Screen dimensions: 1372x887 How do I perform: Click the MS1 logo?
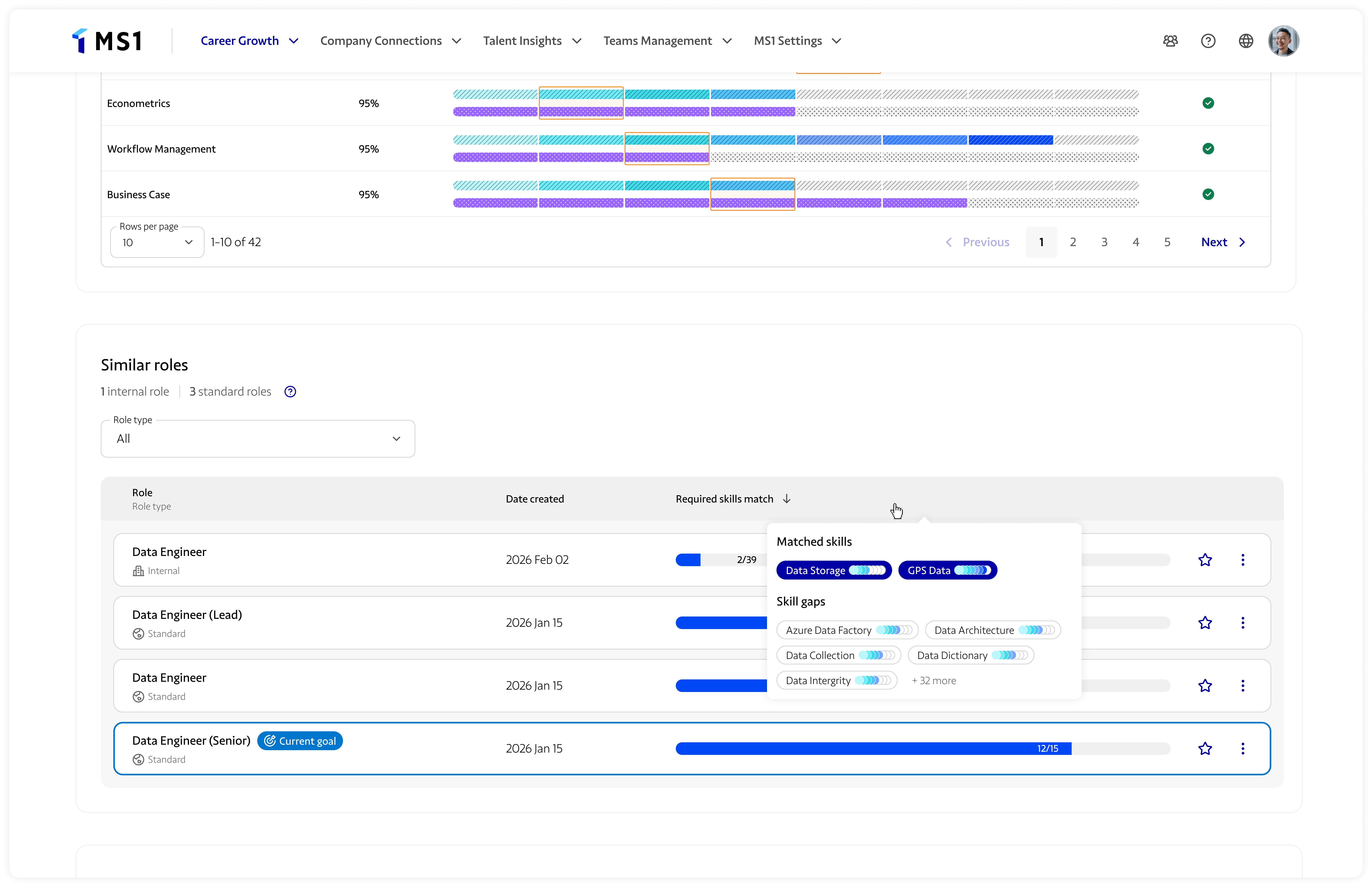(107, 41)
